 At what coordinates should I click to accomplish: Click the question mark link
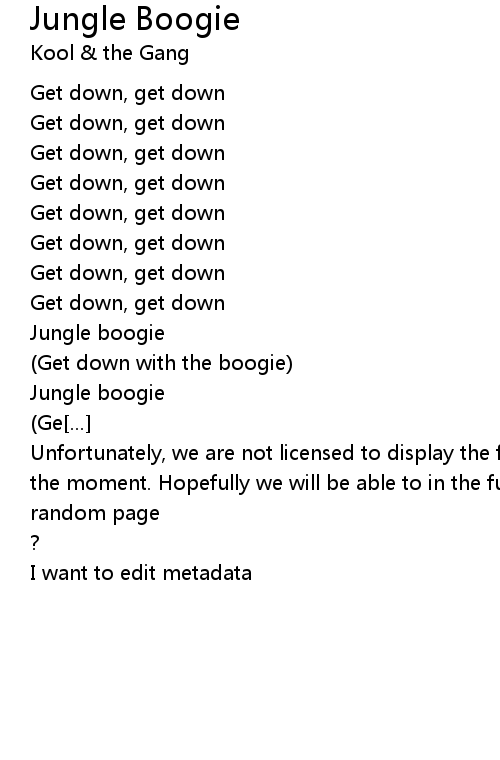tap(34, 543)
